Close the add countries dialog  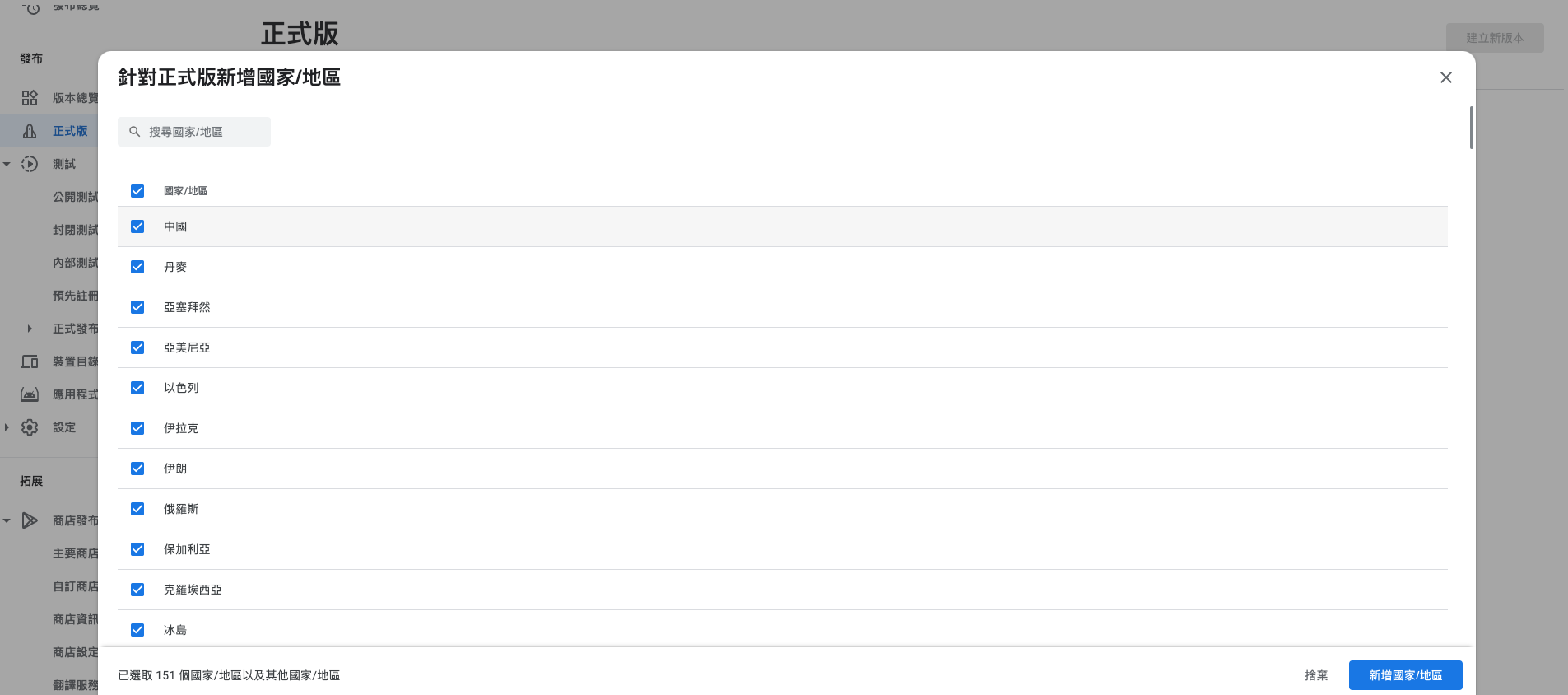(1445, 77)
